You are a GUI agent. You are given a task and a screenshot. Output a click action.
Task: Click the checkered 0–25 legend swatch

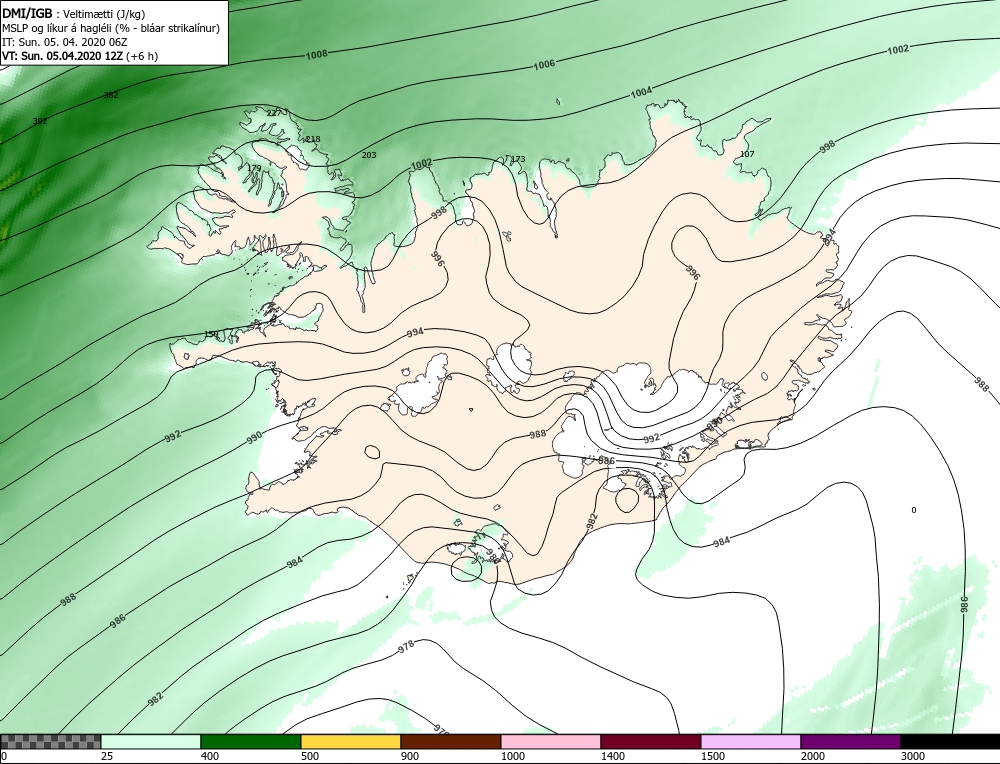click(51, 742)
